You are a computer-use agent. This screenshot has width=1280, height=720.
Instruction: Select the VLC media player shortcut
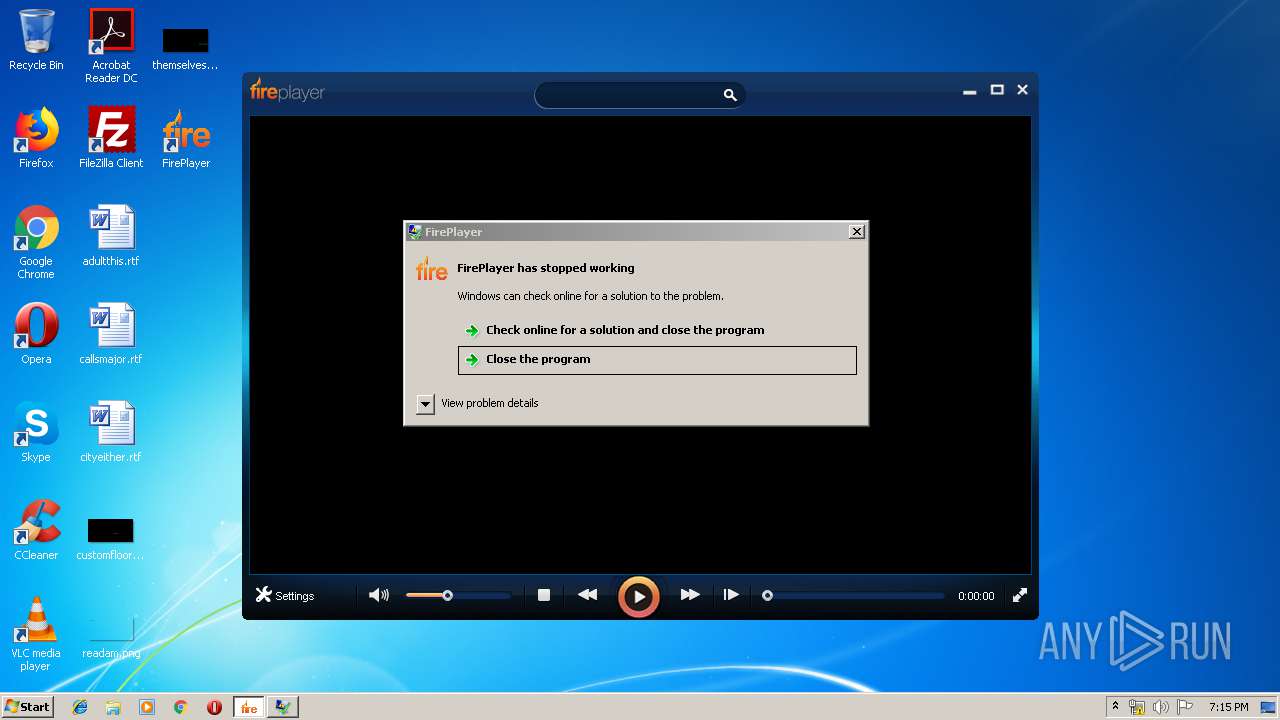(36, 634)
